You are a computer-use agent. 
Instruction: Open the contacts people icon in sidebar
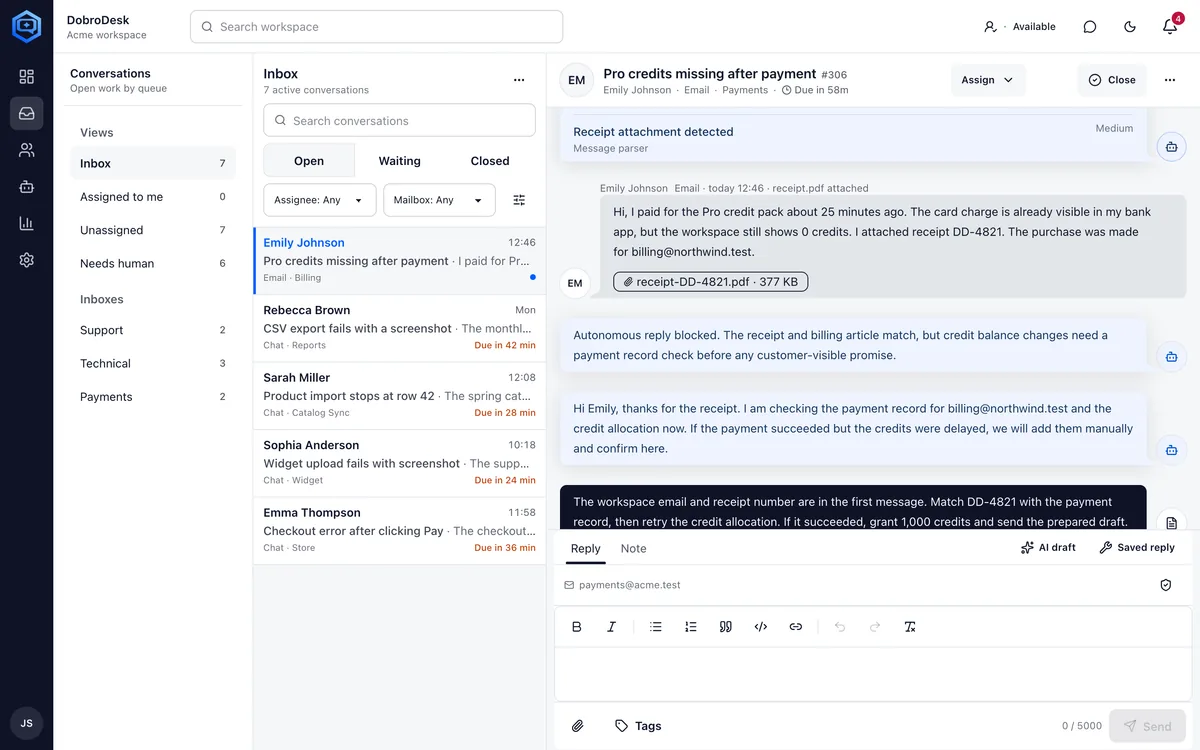27,150
